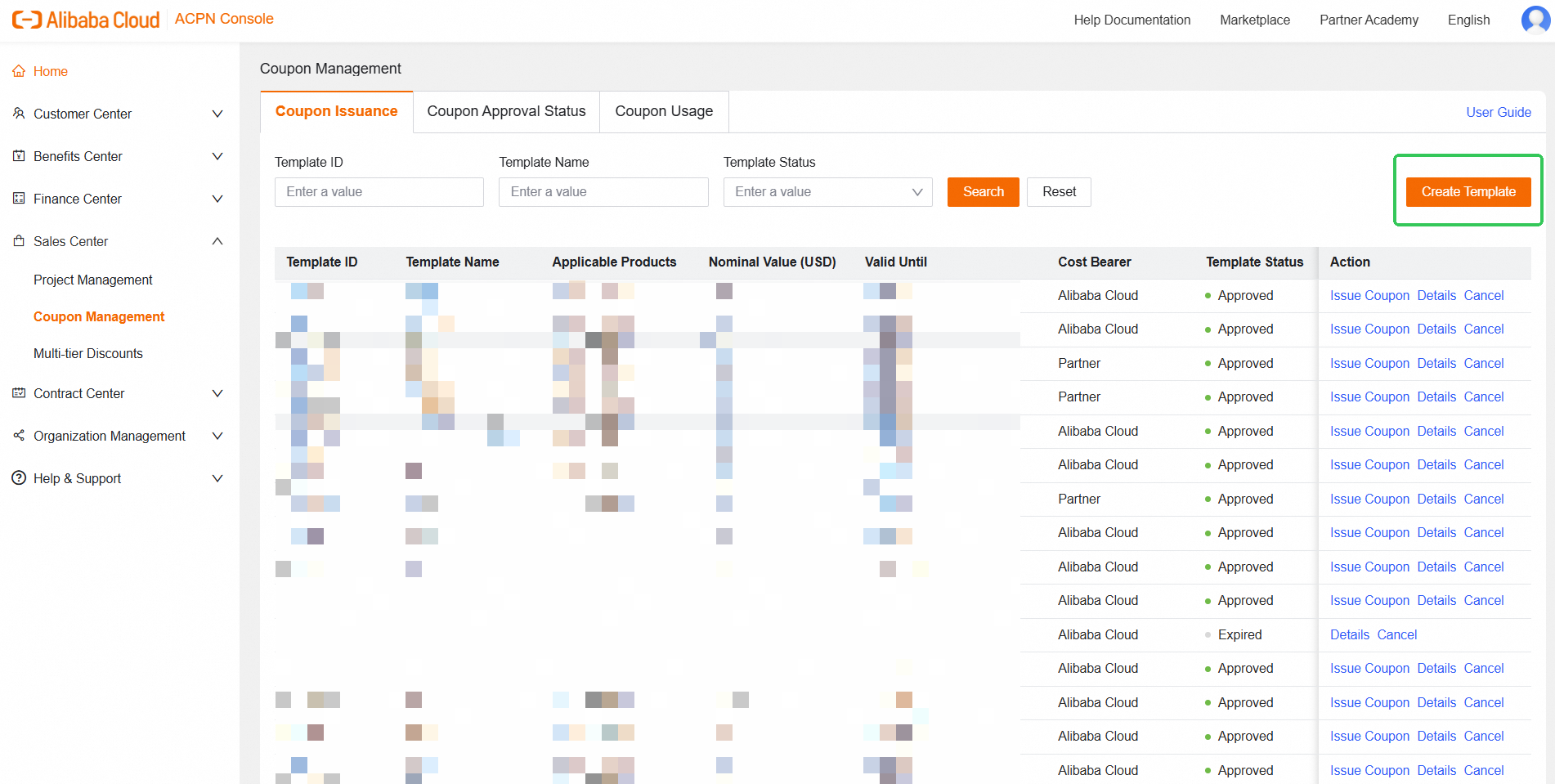
Task: Click the Expired status text
Action: pyautogui.click(x=1239, y=634)
